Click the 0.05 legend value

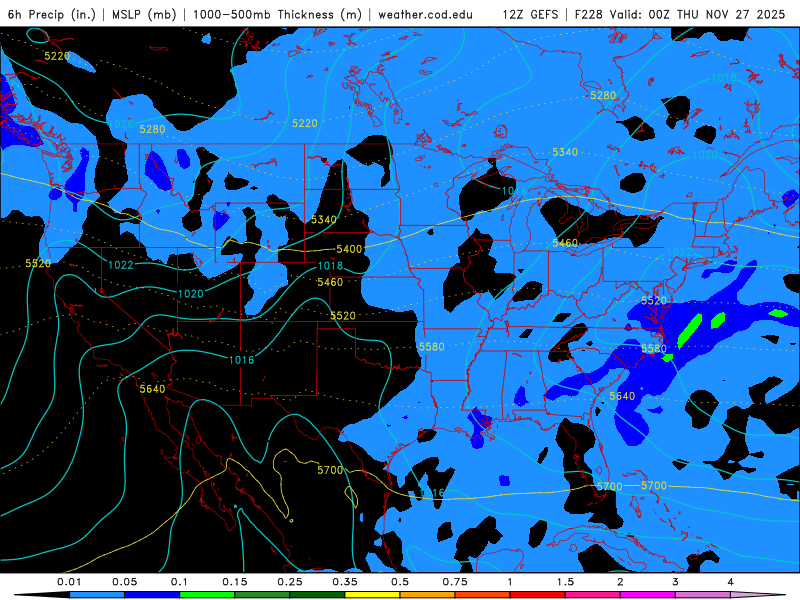pyautogui.click(x=124, y=582)
